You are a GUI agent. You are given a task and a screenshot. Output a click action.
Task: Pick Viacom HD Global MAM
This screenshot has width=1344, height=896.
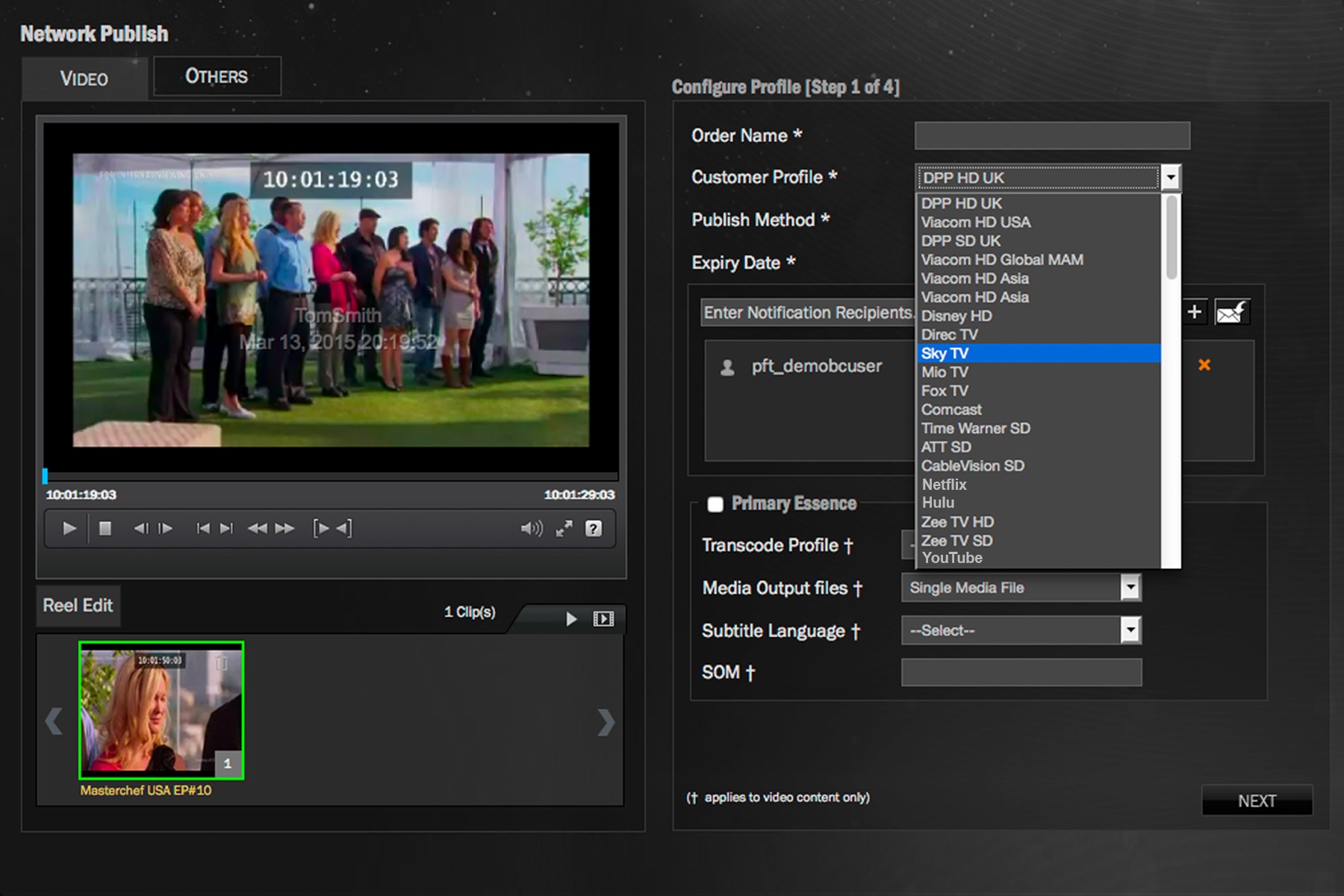click(1039, 259)
